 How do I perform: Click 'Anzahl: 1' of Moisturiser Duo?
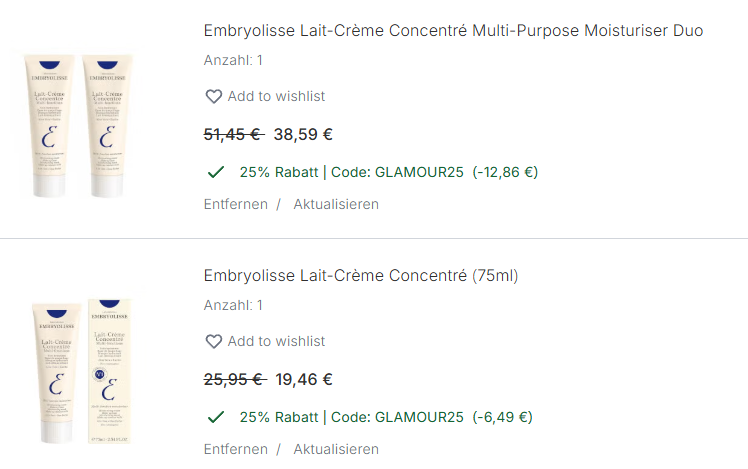[233, 60]
